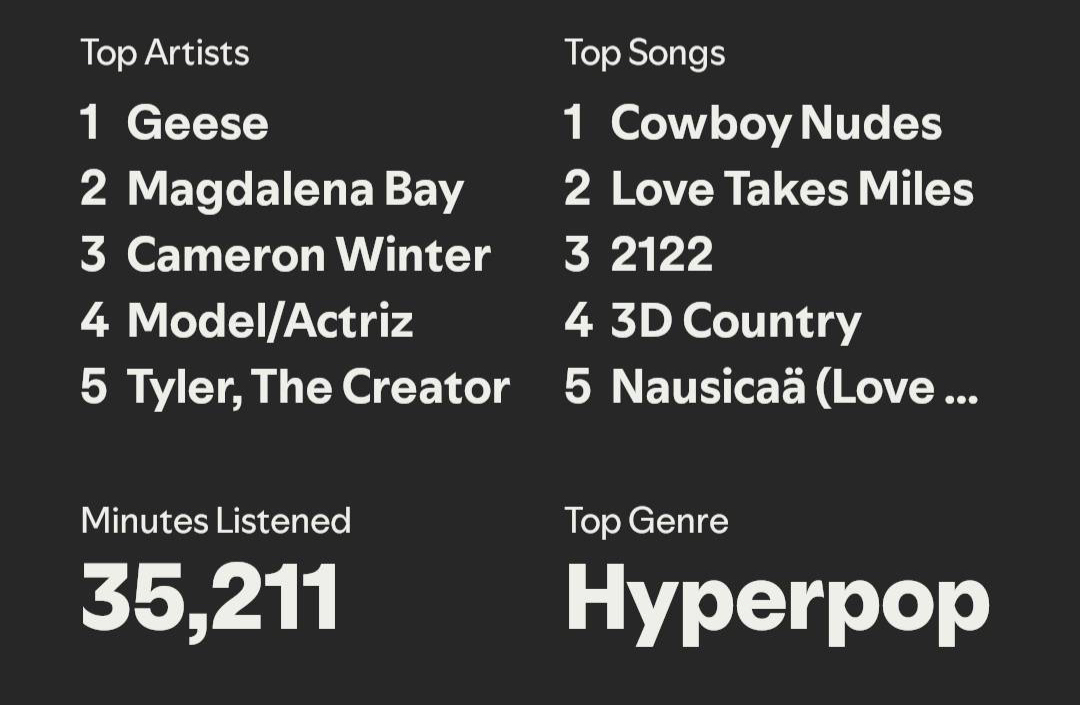The image size is (1080, 705).
Task: Click the Top Songs heading
Action: point(645,53)
